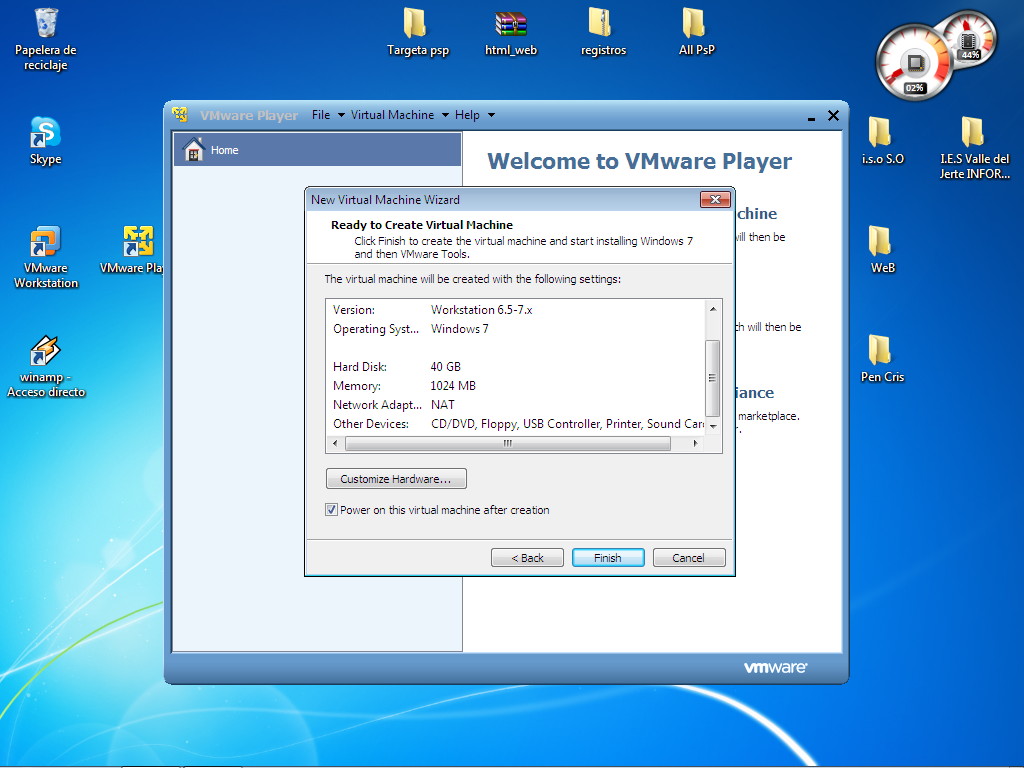Toggle Power on this virtual machine checkbox

tap(332, 510)
